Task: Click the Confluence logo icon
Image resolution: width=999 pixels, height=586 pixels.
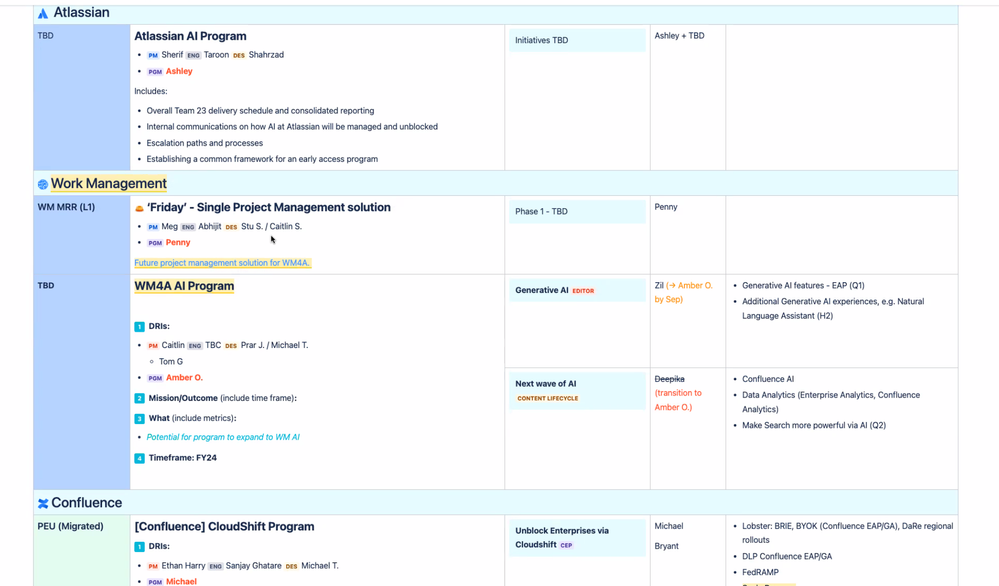Action: (x=43, y=503)
